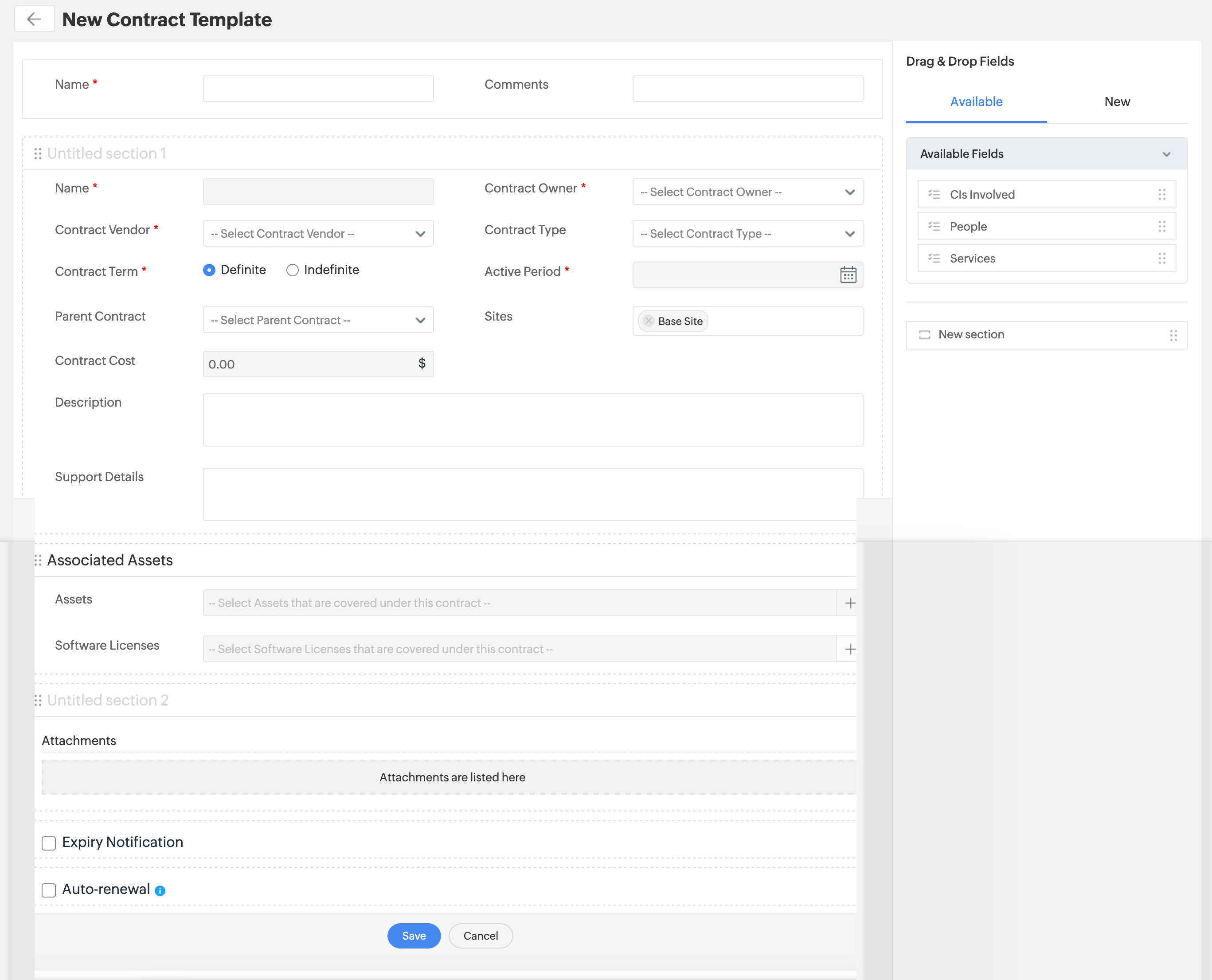Click the back arrow icon

pos(34,19)
